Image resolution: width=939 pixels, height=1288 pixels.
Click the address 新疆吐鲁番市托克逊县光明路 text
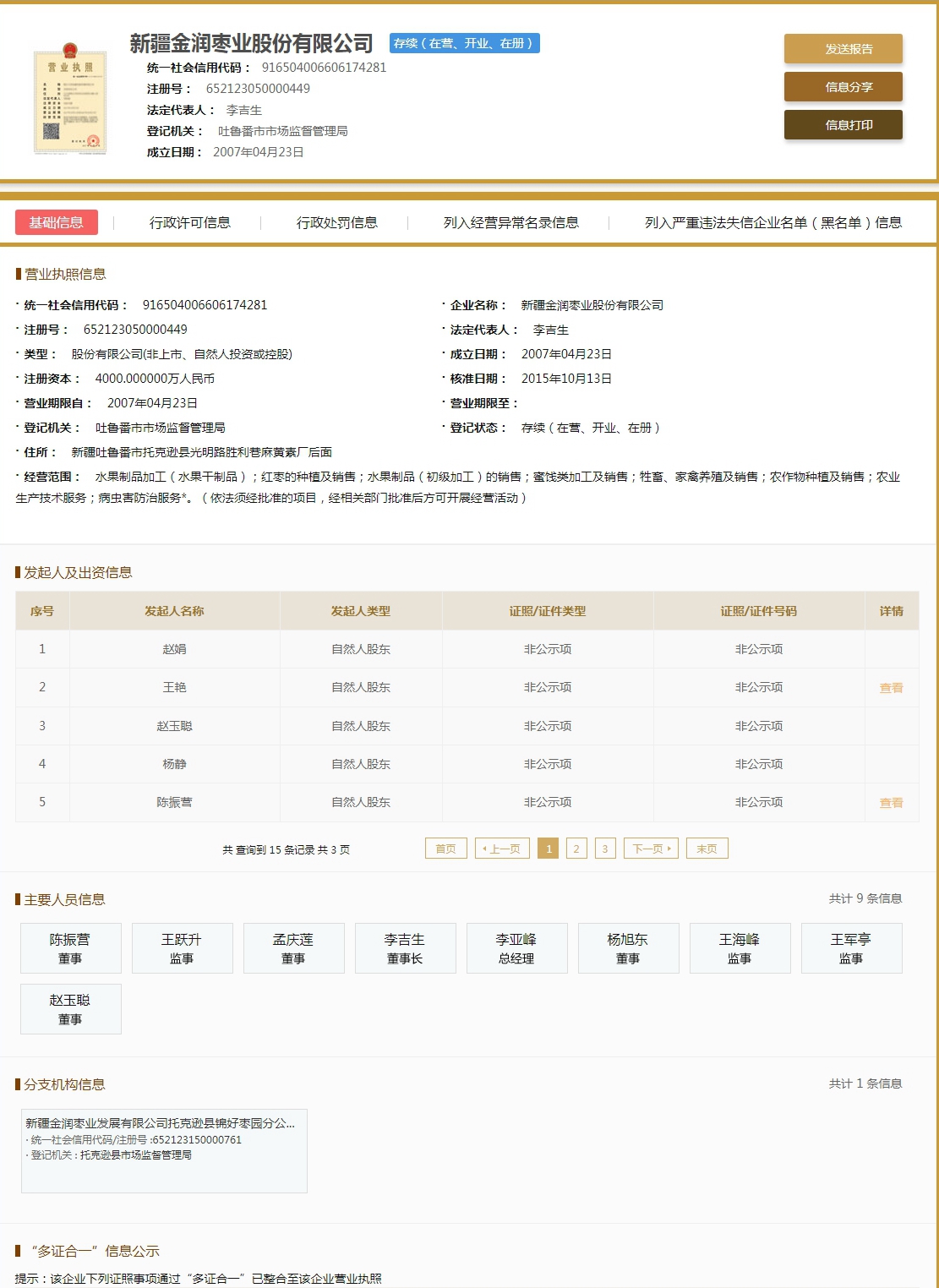(x=201, y=452)
